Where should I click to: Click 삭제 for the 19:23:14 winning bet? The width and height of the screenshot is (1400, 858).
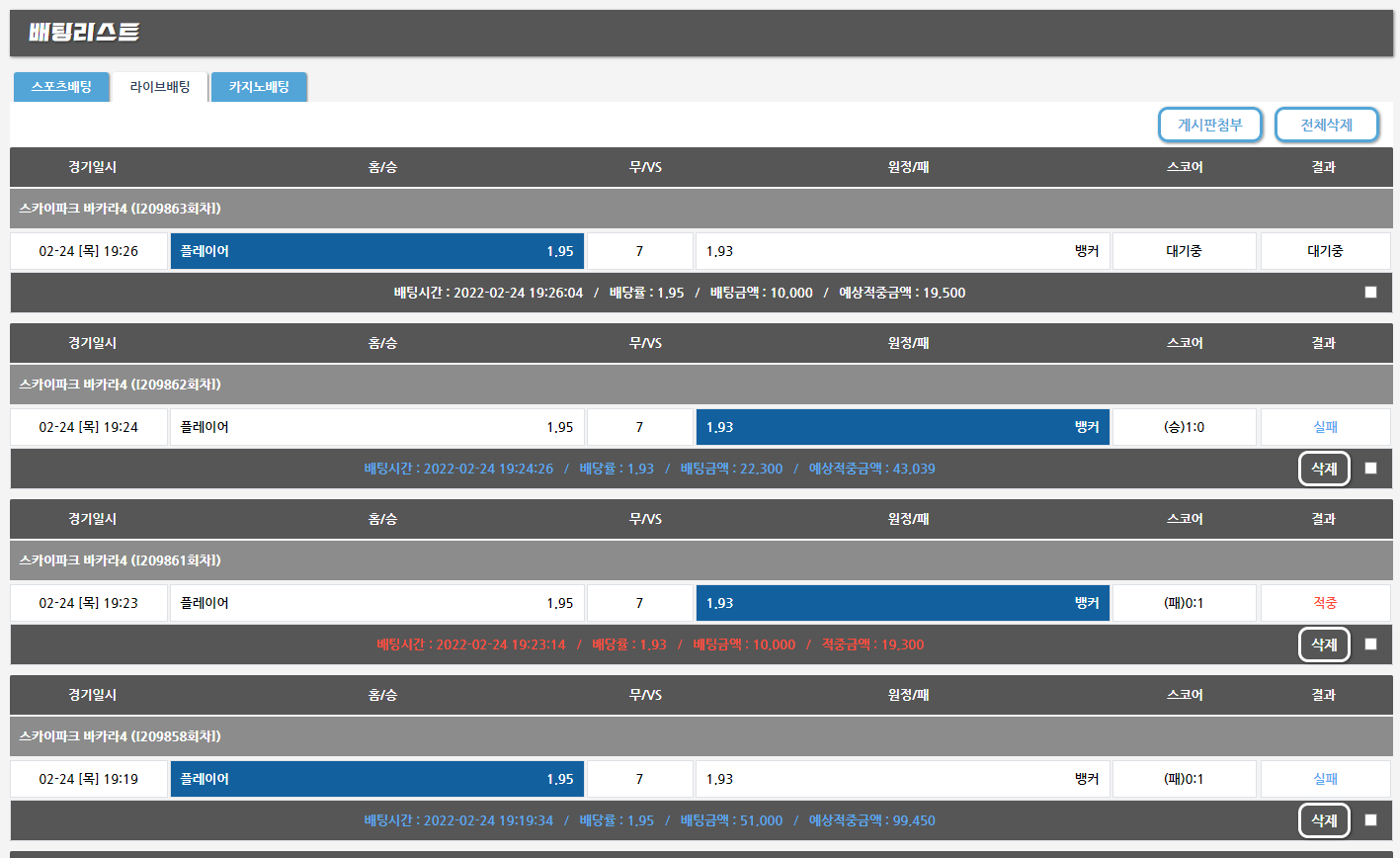coord(1324,644)
